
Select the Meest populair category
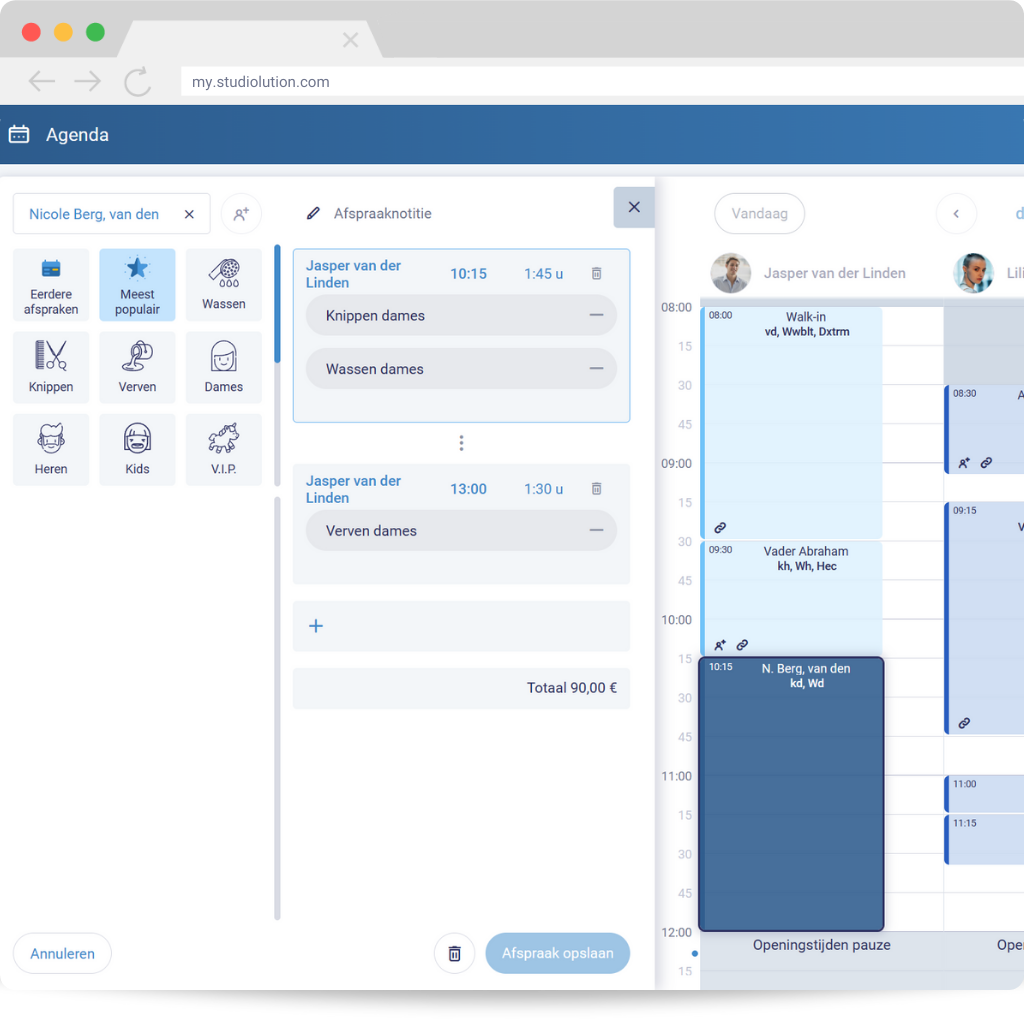(137, 285)
